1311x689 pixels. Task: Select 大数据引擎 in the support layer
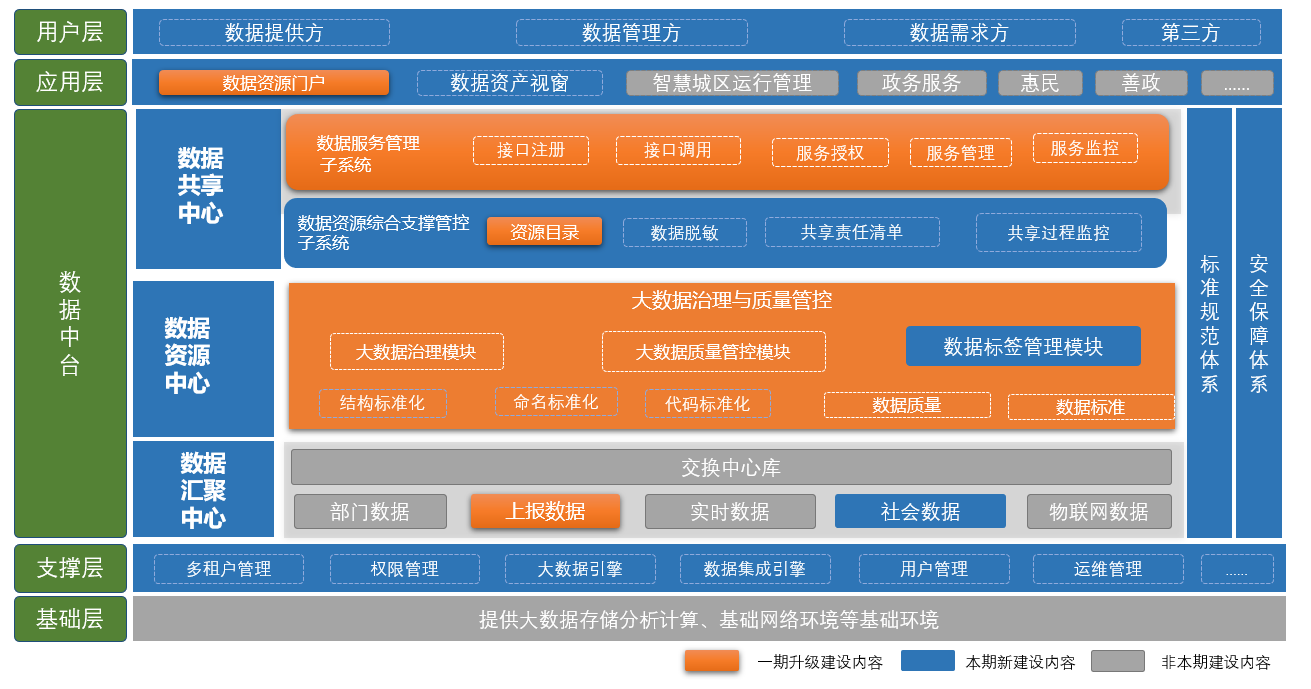(579, 569)
